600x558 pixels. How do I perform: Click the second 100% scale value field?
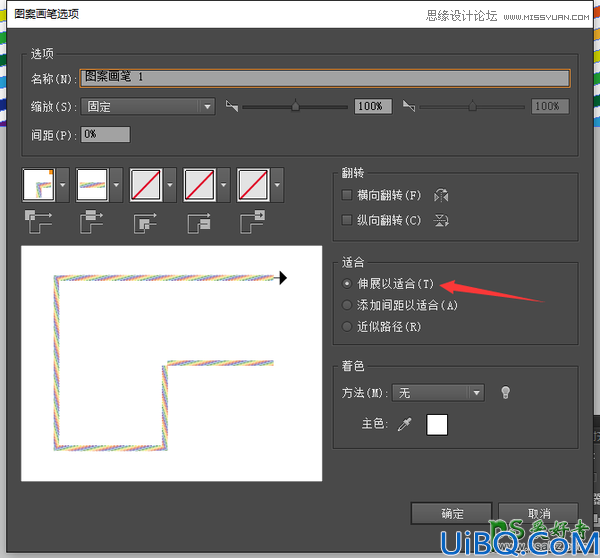pos(550,106)
